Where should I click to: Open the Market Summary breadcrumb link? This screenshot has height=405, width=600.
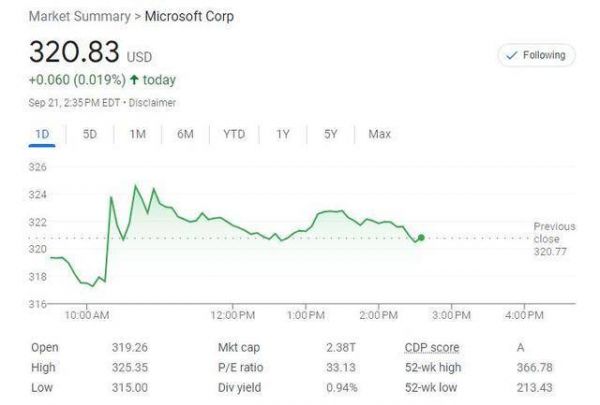(83, 17)
